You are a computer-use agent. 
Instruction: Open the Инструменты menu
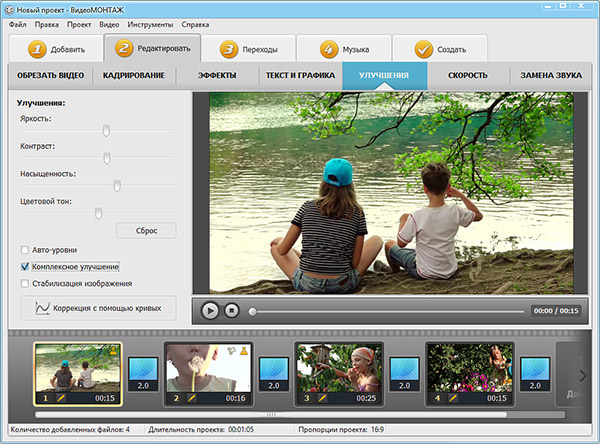click(x=150, y=24)
